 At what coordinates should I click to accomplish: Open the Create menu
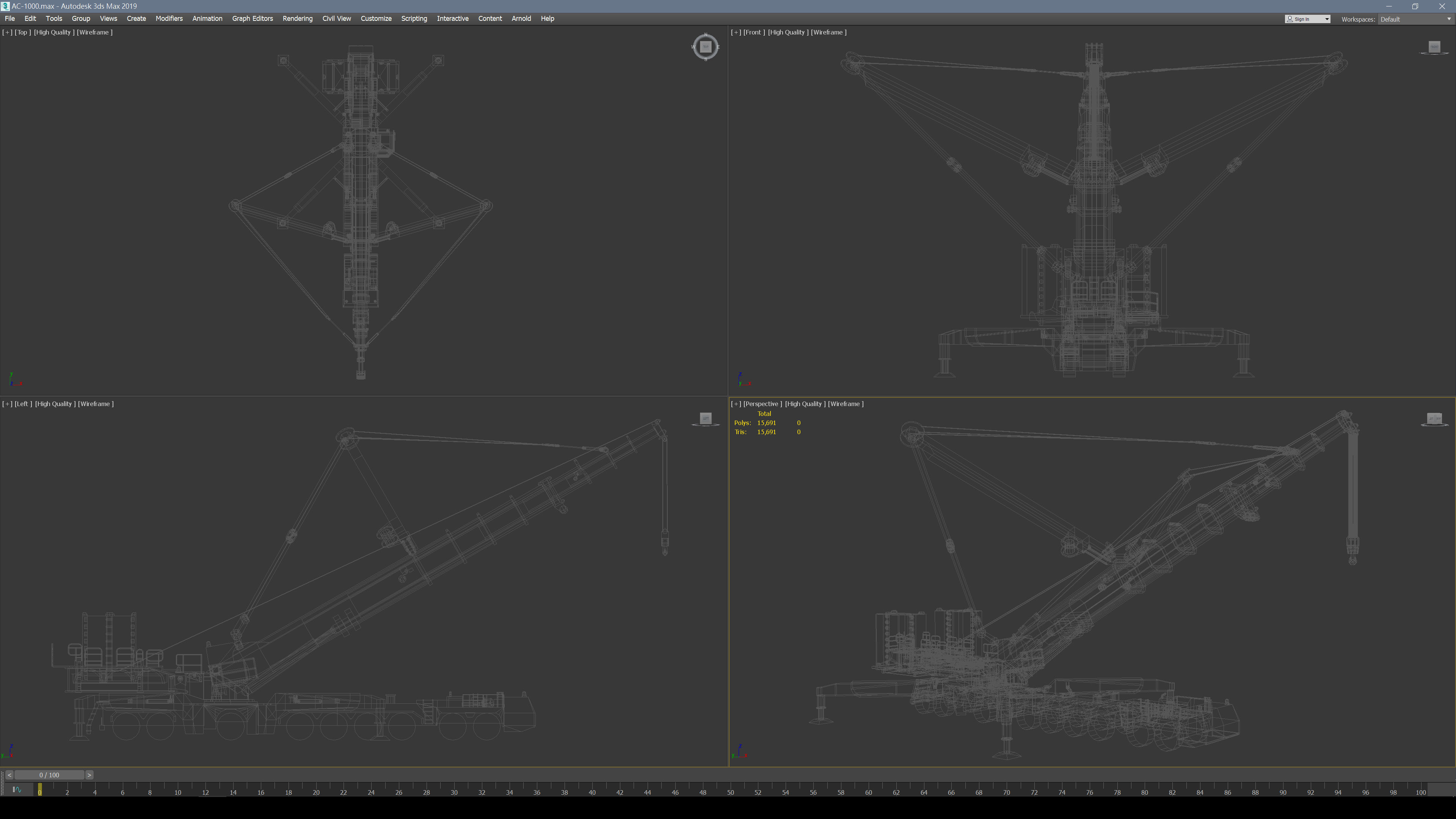136,19
